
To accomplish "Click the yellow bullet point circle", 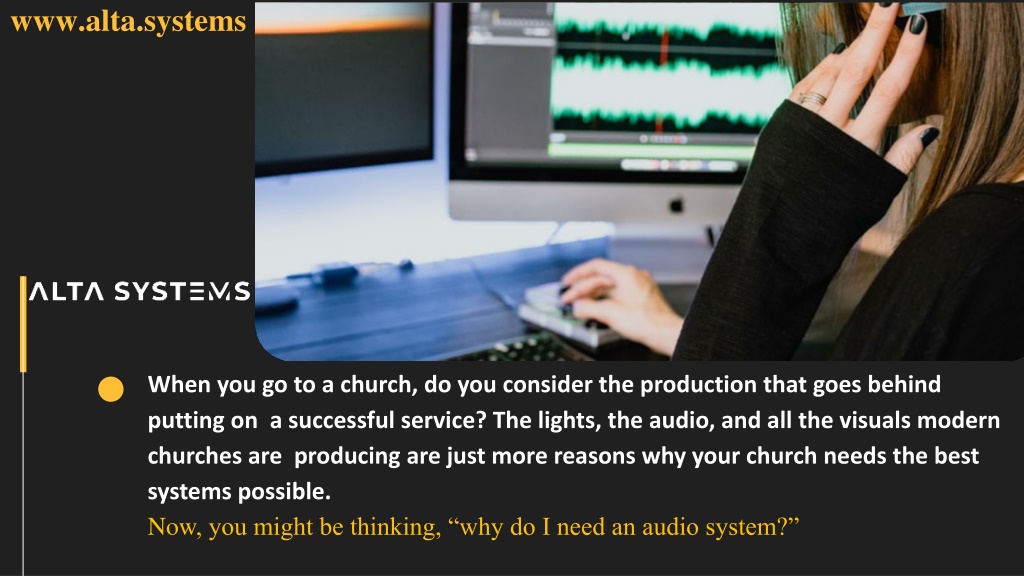I will coord(110,389).
